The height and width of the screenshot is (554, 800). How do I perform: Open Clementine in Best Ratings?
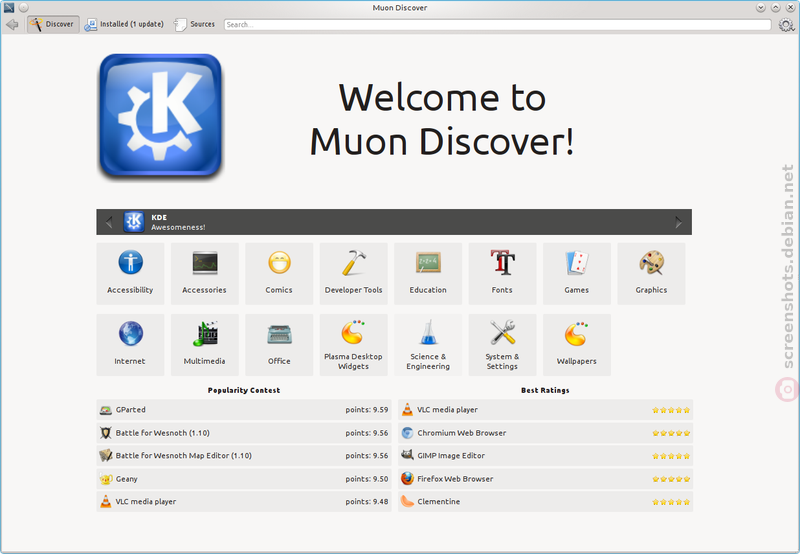pos(545,501)
